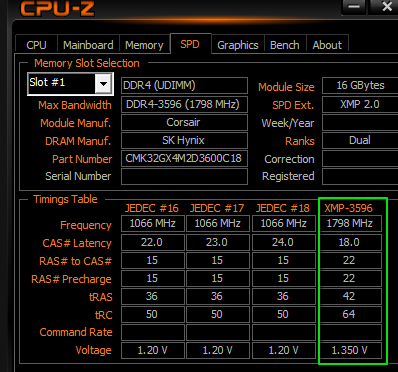Select part number CMK32GX4M2D3600C18
This screenshot has height=372, width=398.
click(184, 158)
